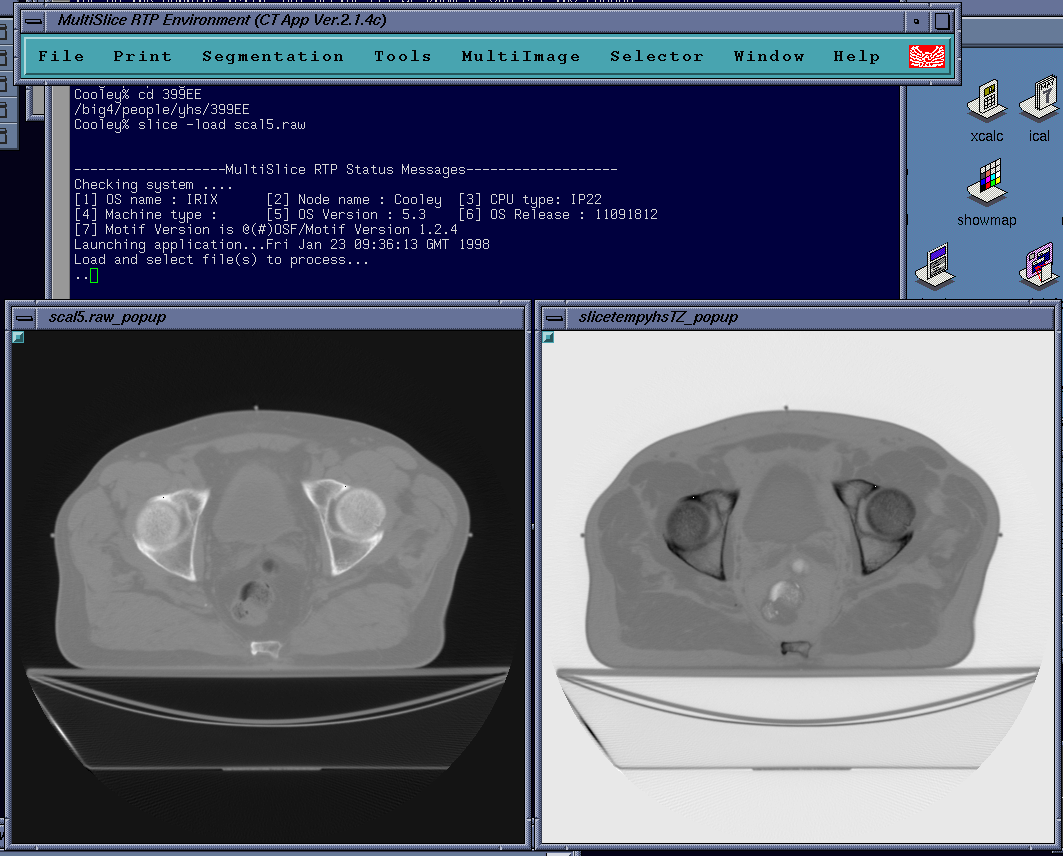
Task: Click the "/big4/people/yhs/399EE" path line
Action: point(161,110)
